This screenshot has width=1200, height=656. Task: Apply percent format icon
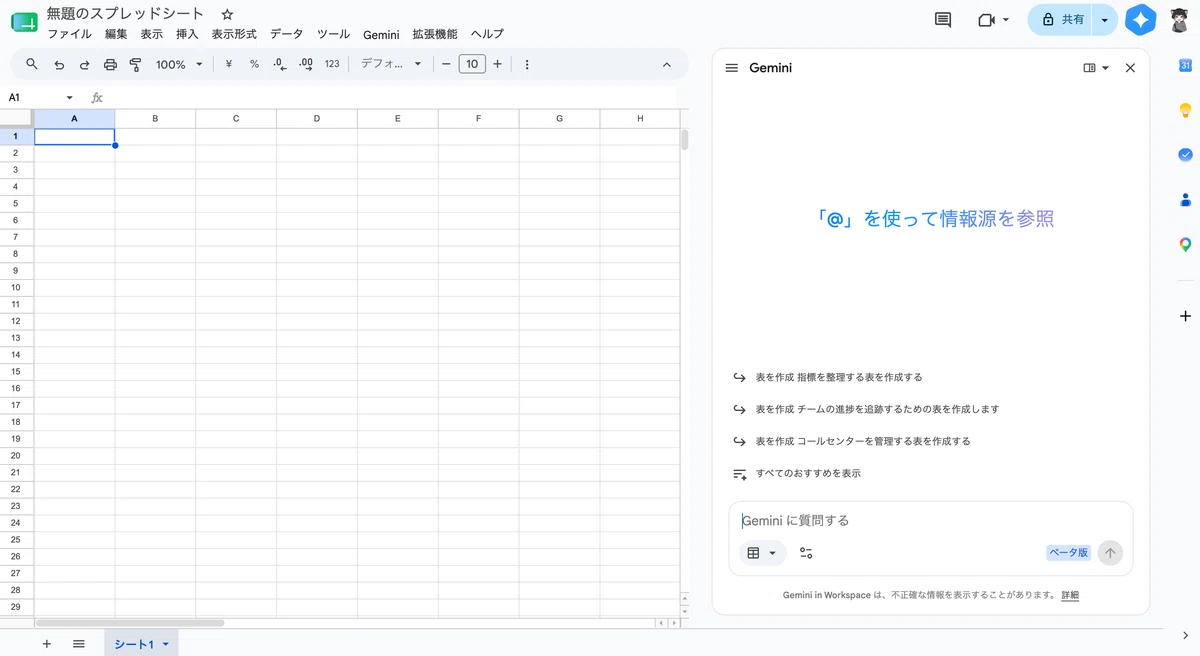click(254, 64)
